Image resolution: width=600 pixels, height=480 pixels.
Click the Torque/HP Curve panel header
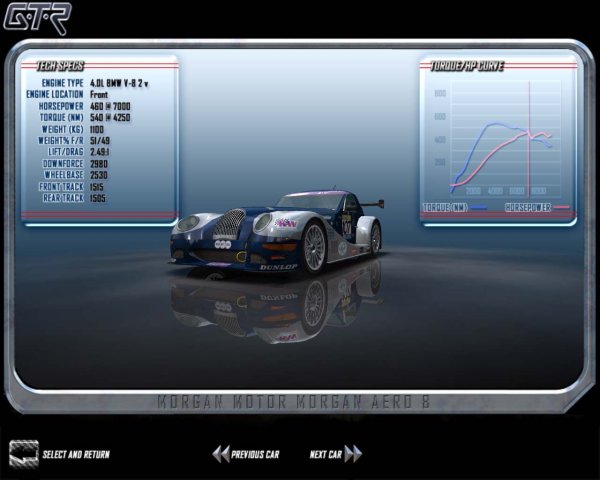click(467, 66)
